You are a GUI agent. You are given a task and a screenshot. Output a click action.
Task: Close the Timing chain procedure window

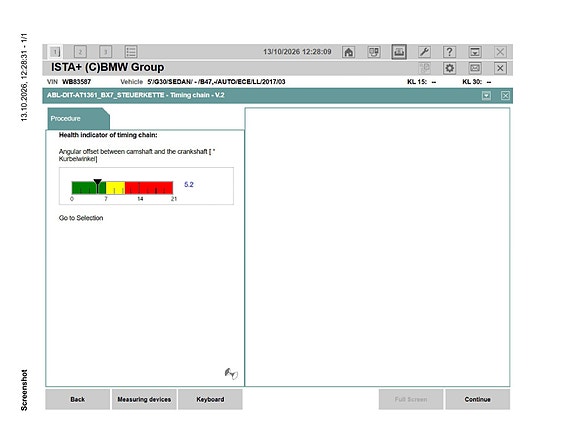click(505, 96)
